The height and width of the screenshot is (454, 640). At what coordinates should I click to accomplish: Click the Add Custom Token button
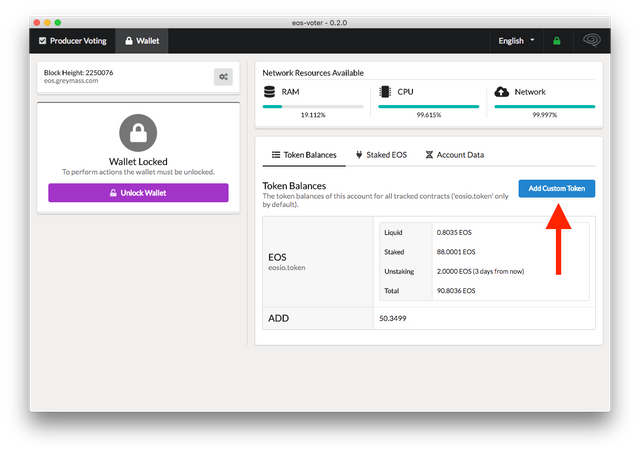pyautogui.click(x=556, y=189)
